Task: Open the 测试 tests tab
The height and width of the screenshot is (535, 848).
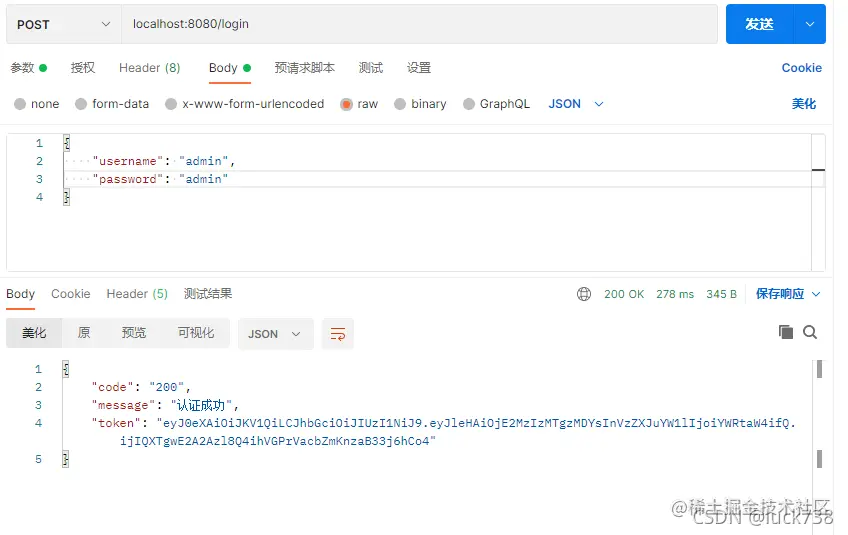Action: pyautogui.click(x=370, y=68)
